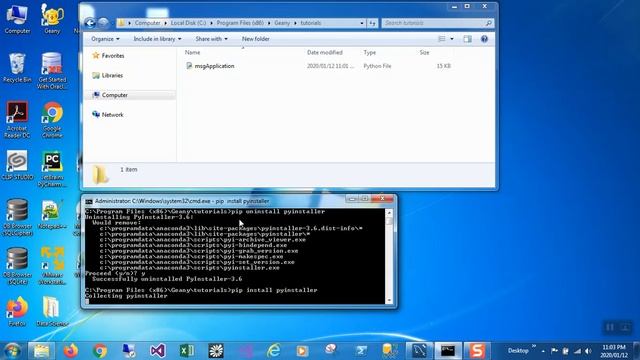Click the taskbar clock showing 11:03 PM
Screen dimensions: 640x360
pyautogui.click(x=614, y=351)
